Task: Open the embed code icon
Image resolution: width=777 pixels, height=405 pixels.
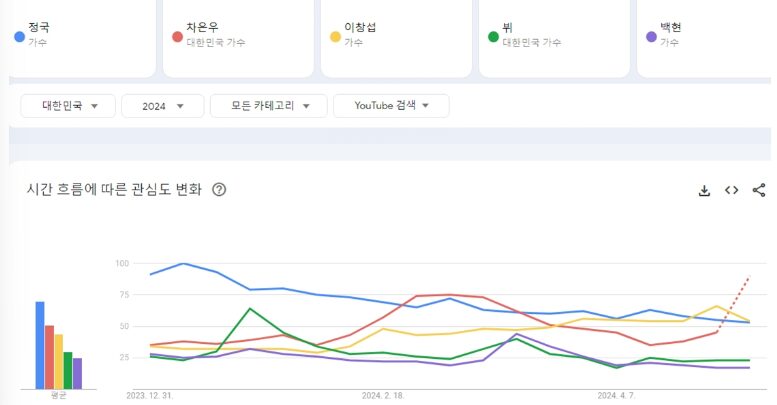Action: pyautogui.click(x=731, y=190)
